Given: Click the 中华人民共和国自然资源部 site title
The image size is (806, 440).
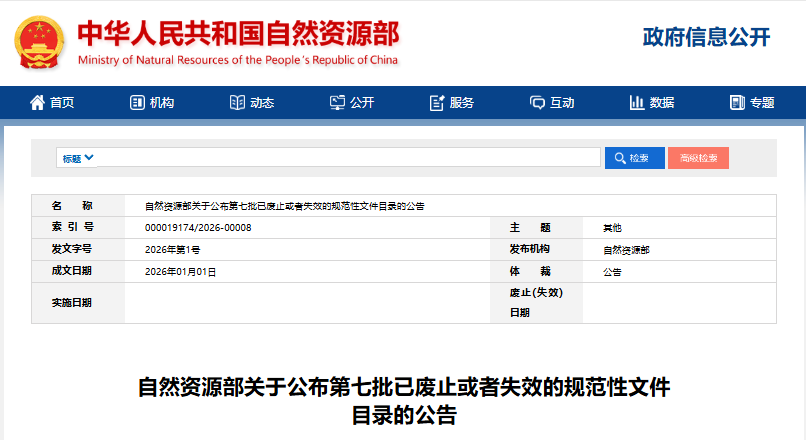Looking at the screenshot, I should click(237, 34).
